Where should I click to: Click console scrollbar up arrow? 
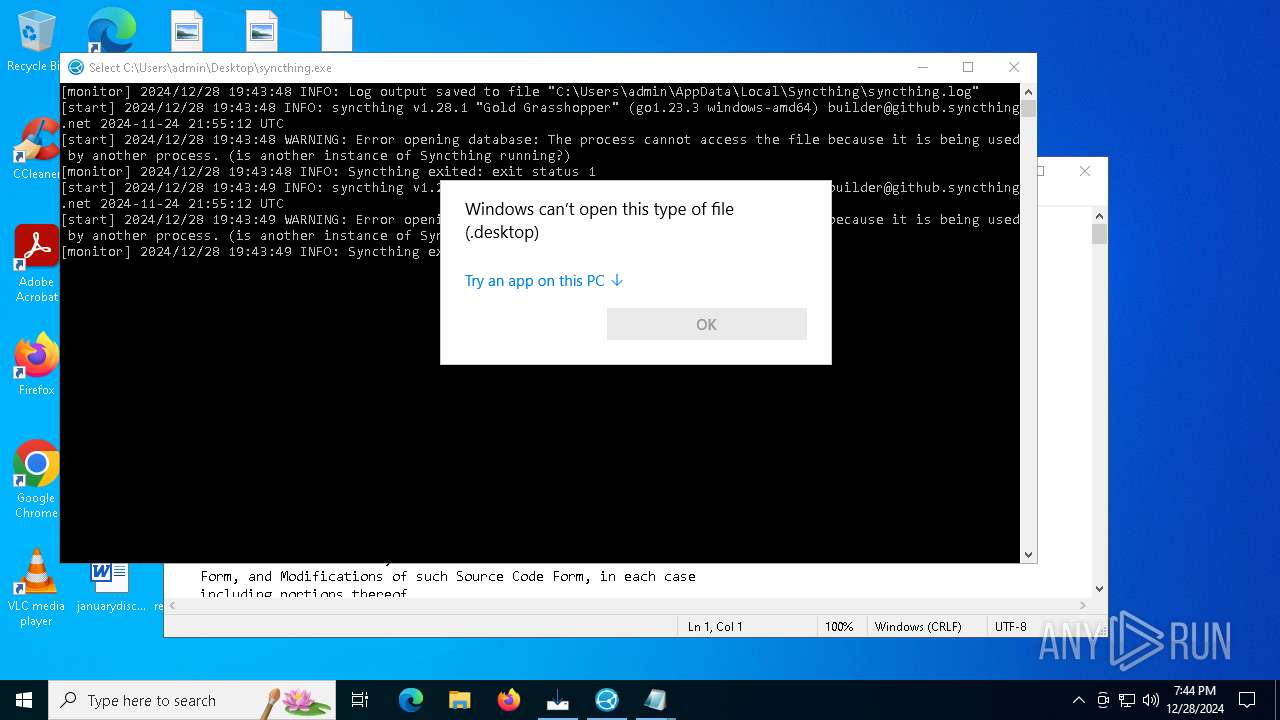click(x=1028, y=91)
